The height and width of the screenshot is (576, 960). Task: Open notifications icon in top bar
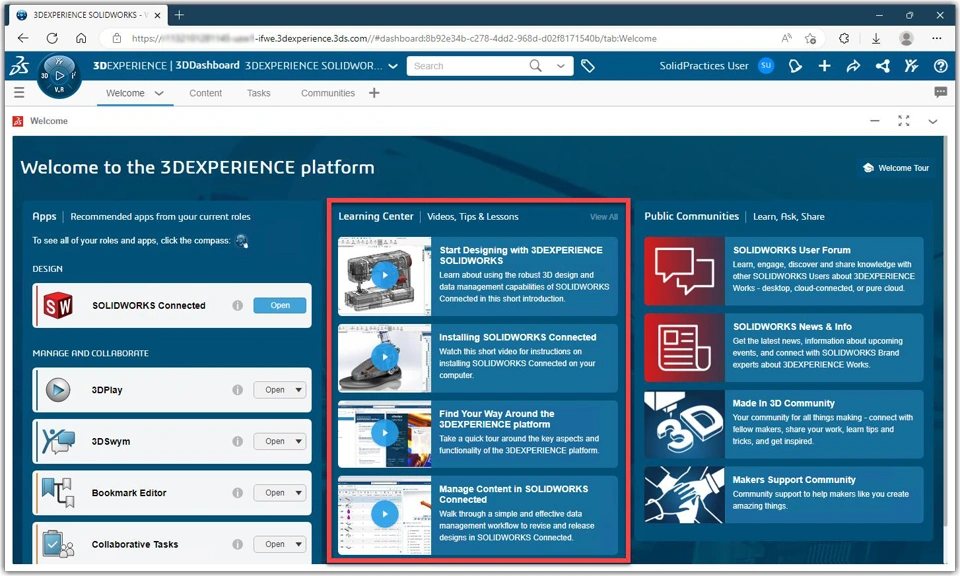[x=795, y=65]
